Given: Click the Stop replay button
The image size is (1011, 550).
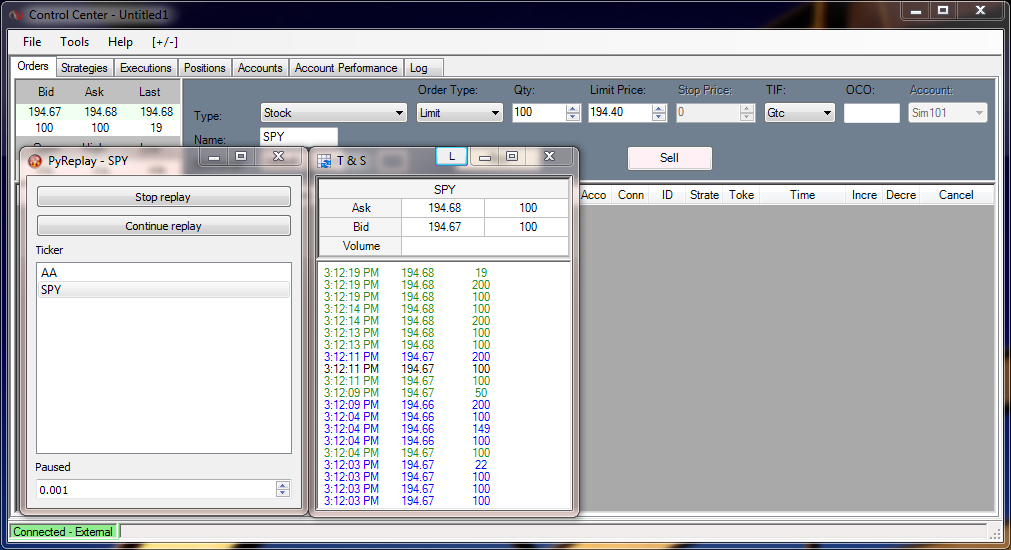Looking at the screenshot, I should click(163, 197).
